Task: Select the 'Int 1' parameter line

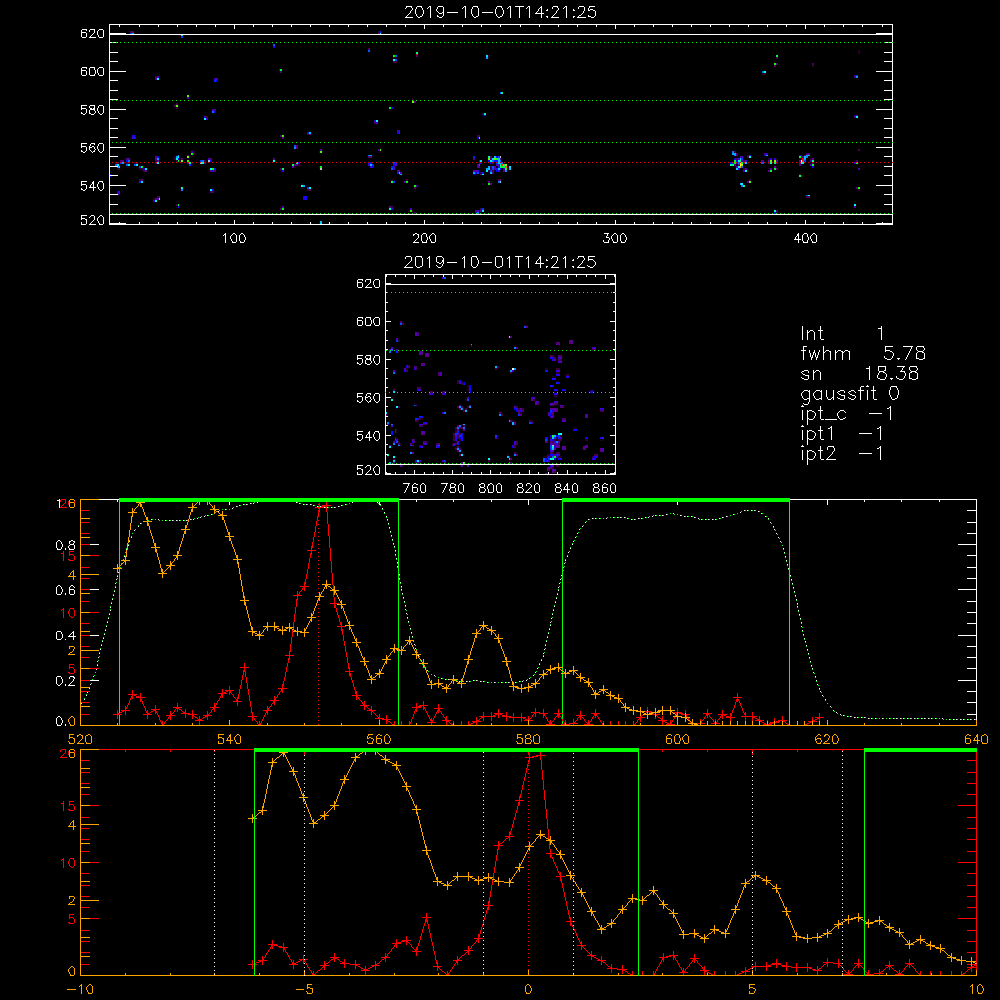Action: pos(842,334)
